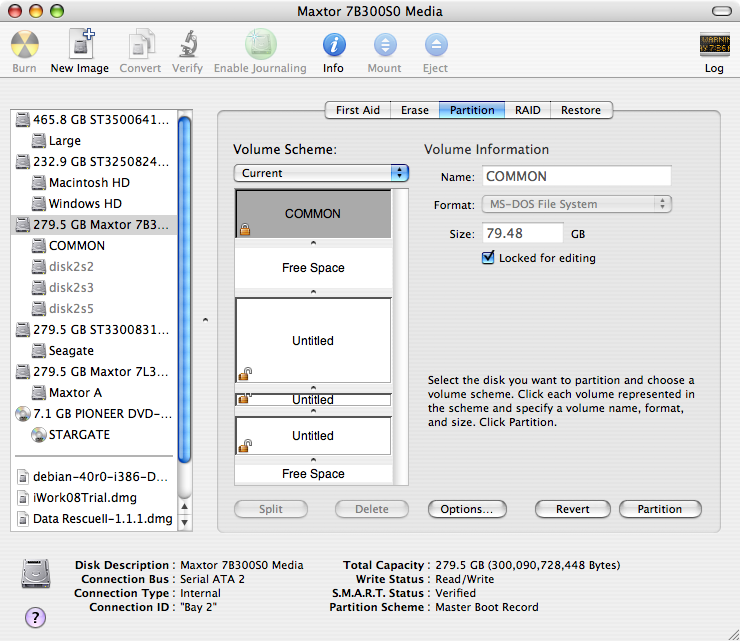Open the Format dropdown showing MS-DOS File System
740x641 pixels.
pos(577,204)
